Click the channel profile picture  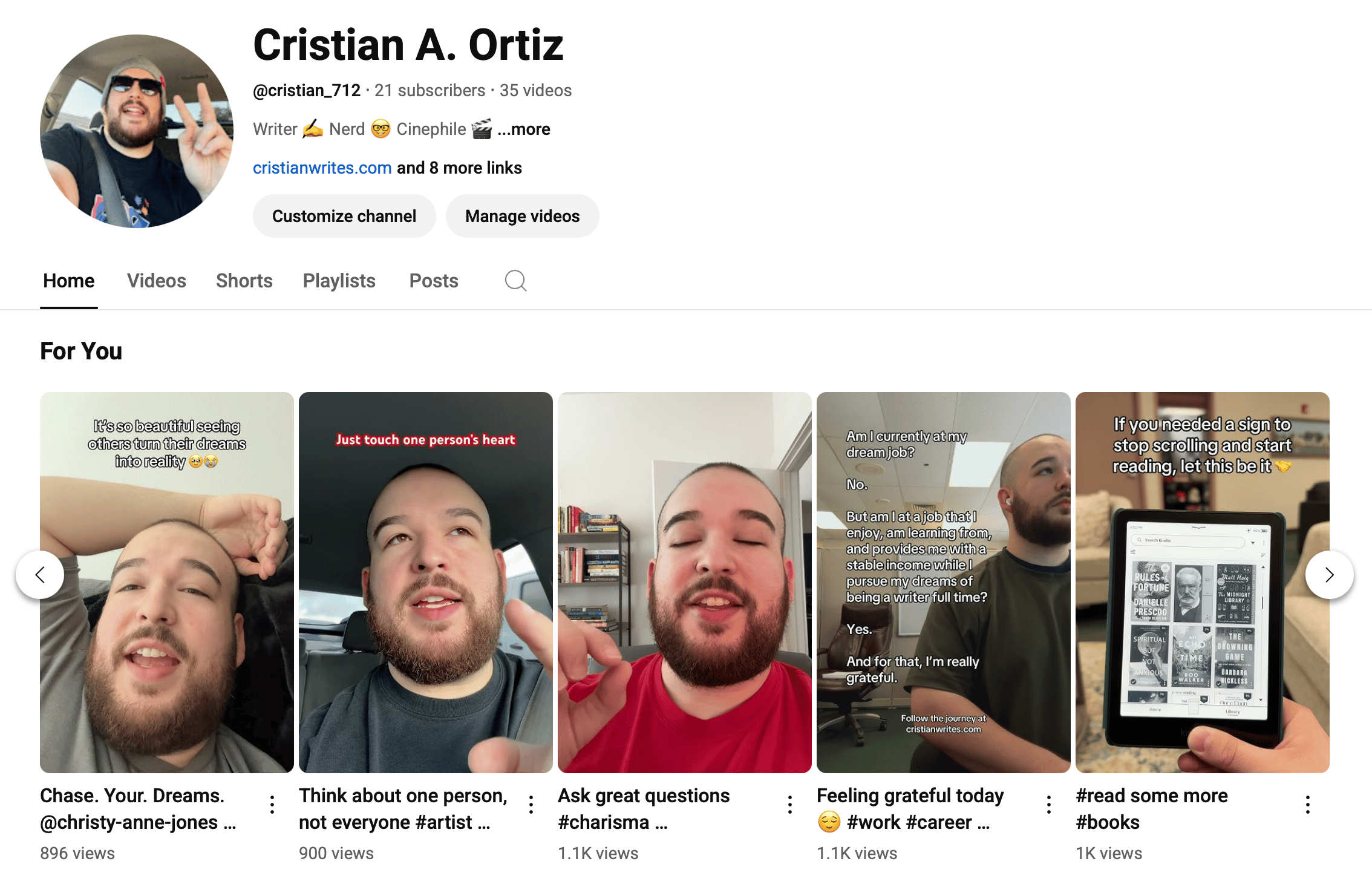[137, 131]
